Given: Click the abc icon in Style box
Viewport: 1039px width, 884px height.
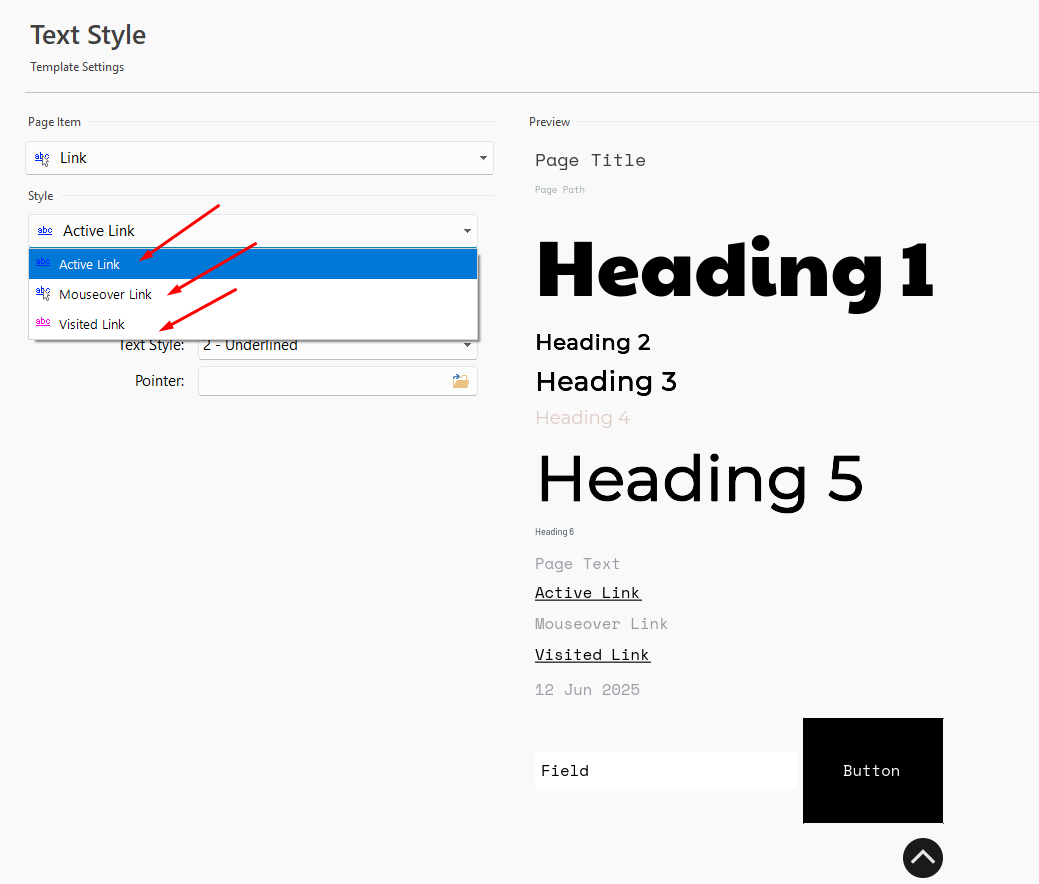Looking at the screenshot, I should (x=45, y=231).
